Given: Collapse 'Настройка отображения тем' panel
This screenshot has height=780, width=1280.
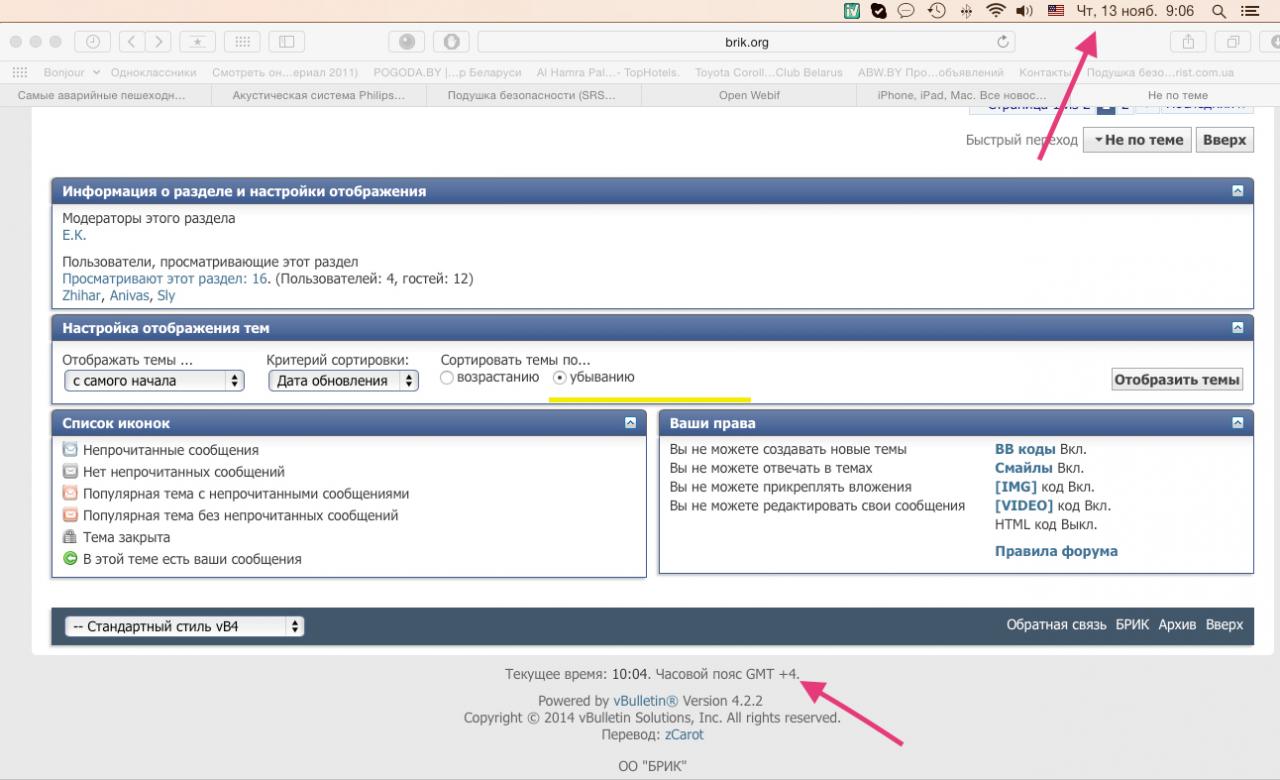Looking at the screenshot, I should point(1237,327).
